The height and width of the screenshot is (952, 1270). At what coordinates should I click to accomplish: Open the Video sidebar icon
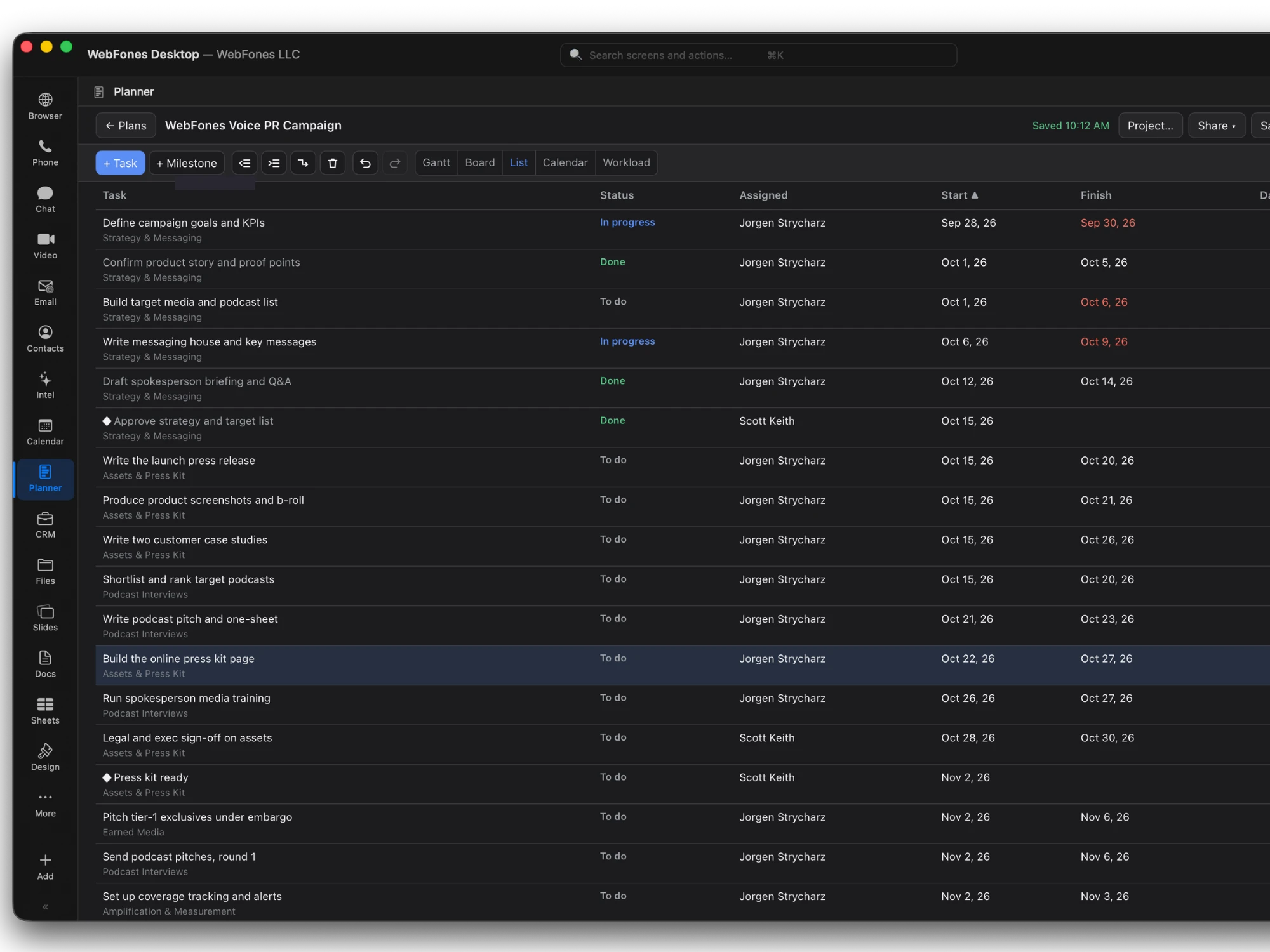pyautogui.click(x=45, y=246)
